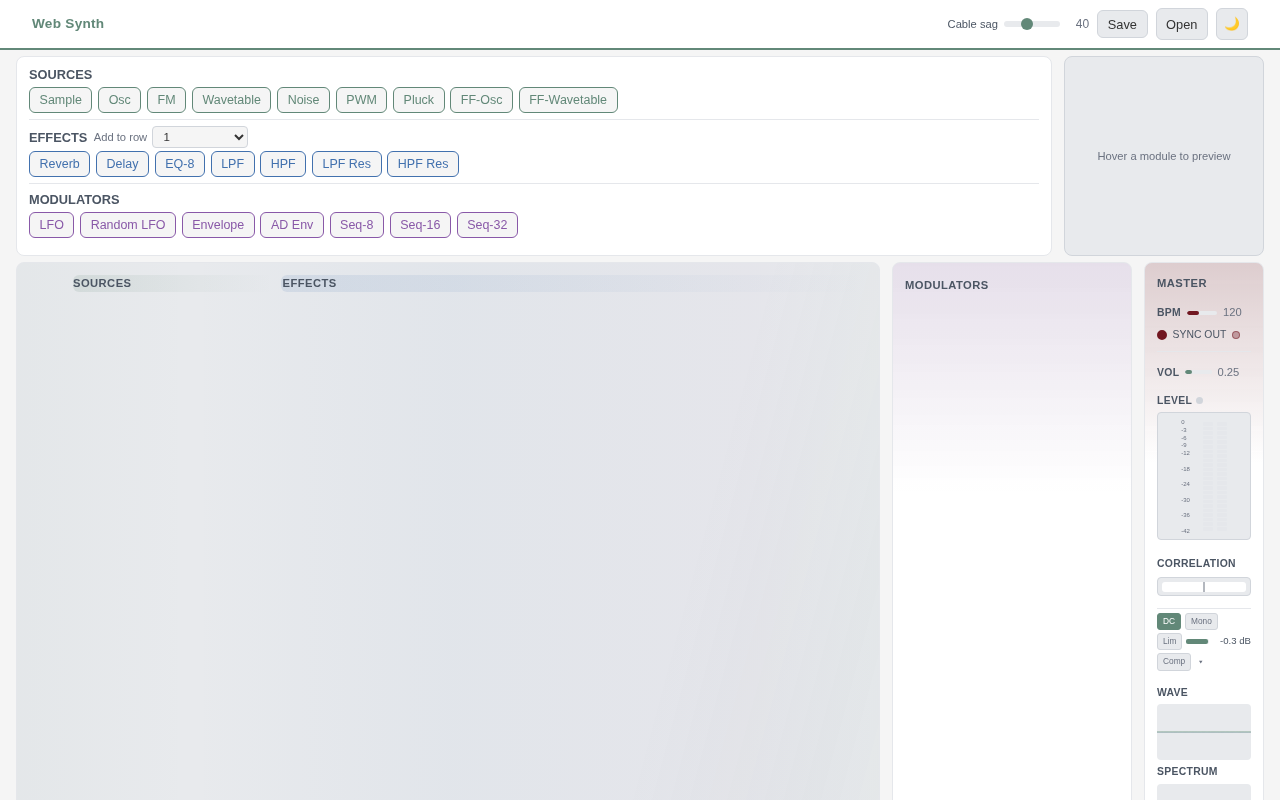Viewport: 1280px width, 800px height.
Task: Click the limiter value -0.3 dB
Action: pos(1235,641)
